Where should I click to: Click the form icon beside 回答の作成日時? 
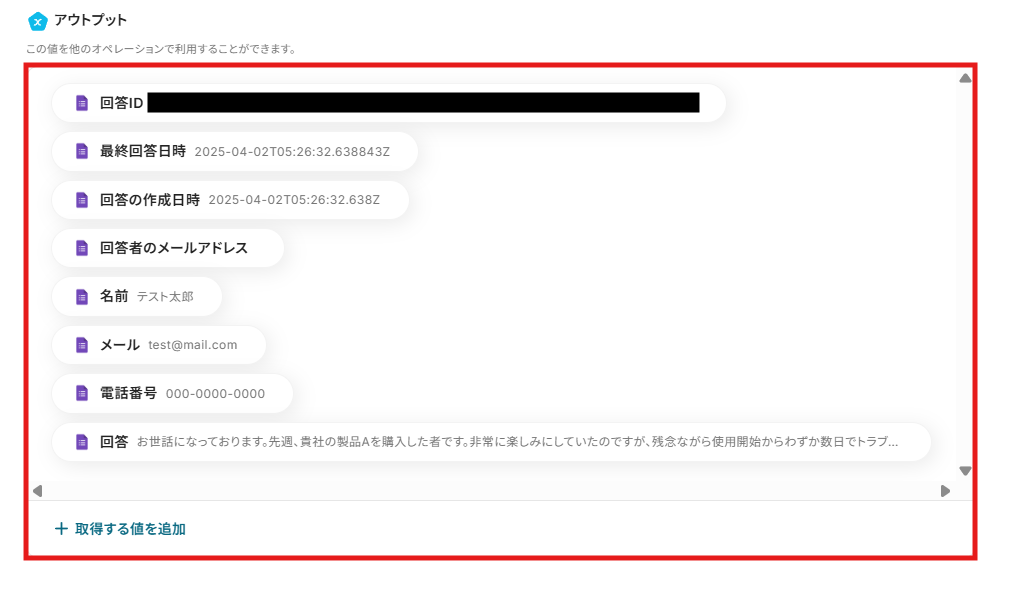(82, 200)
